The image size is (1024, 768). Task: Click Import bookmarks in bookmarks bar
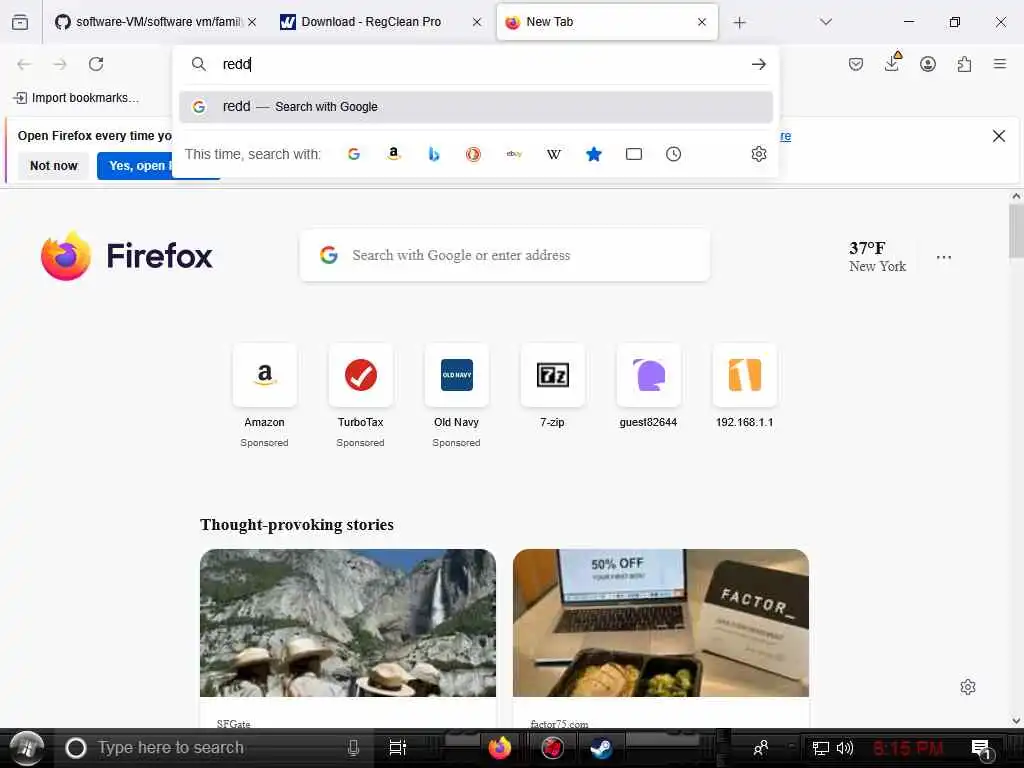pos(76,98)
